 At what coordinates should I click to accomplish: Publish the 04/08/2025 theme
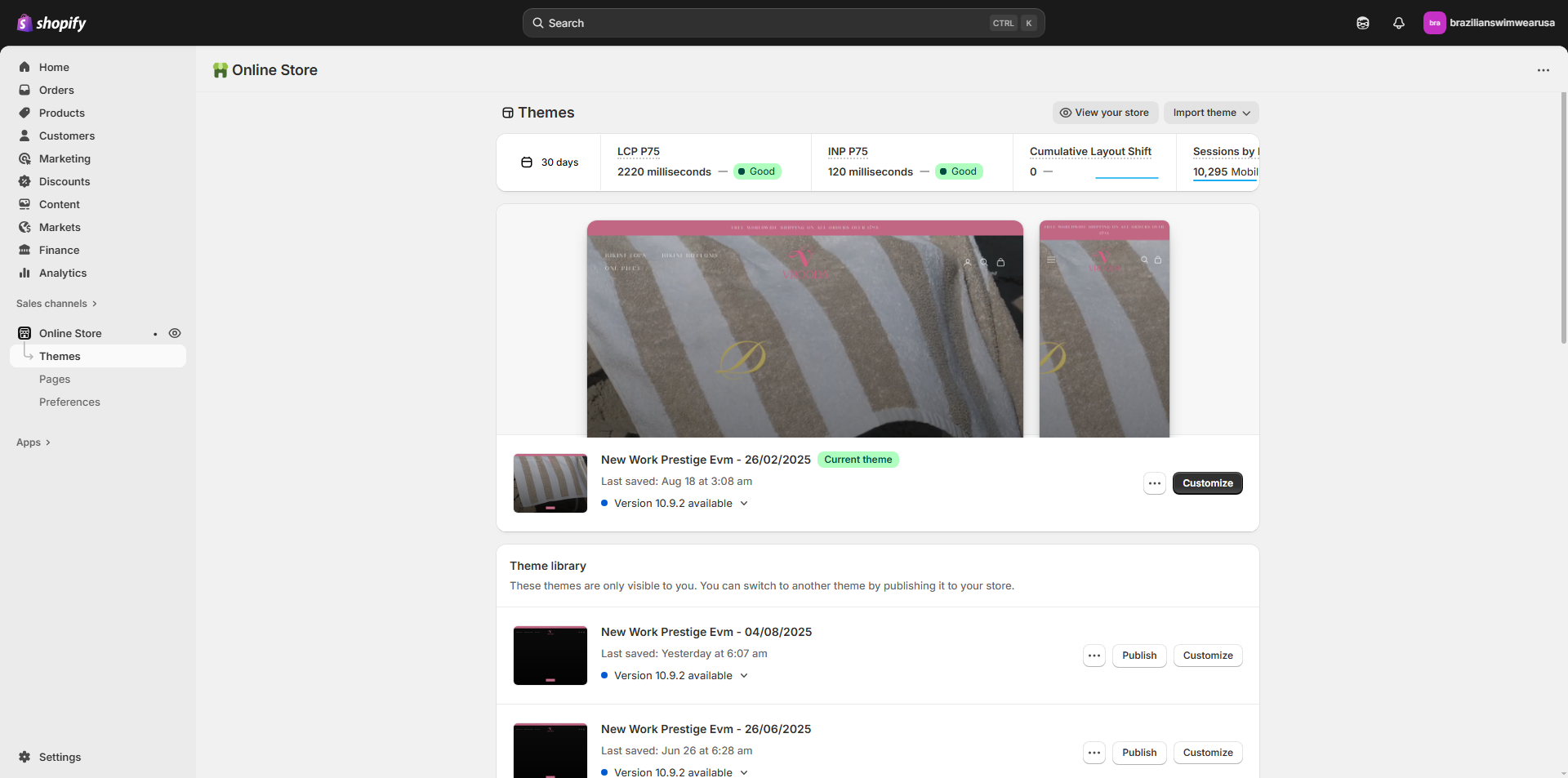[1138, 656]
